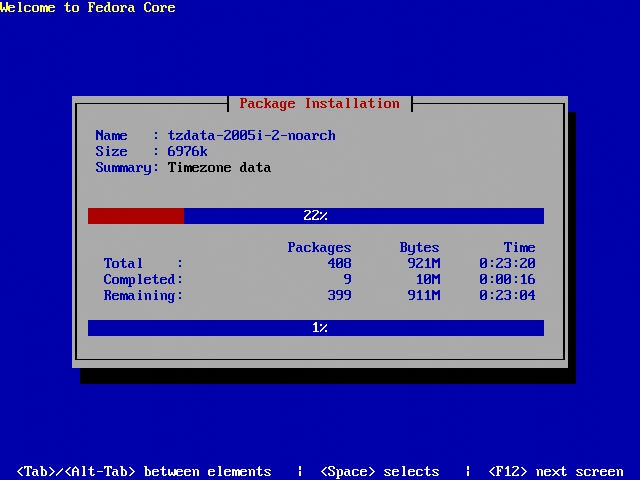Image resolution: width=640 pixels, height=480 pixels.
Task: Click the Package Installation dialog title
Action: (x=319, y=104)
